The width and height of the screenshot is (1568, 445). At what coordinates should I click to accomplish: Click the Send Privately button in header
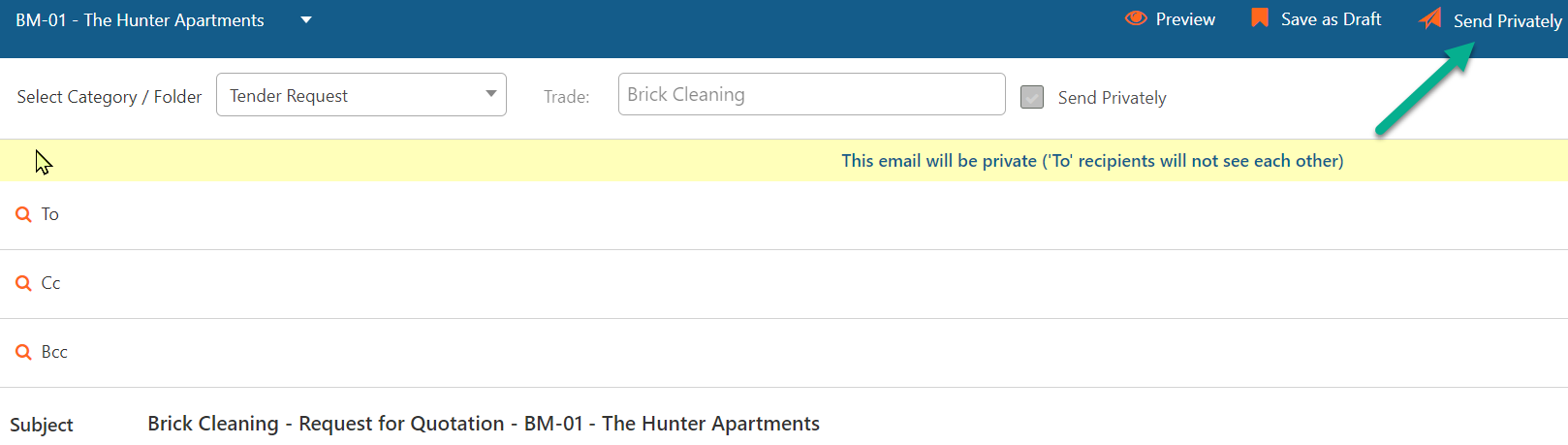[1490, 19]
